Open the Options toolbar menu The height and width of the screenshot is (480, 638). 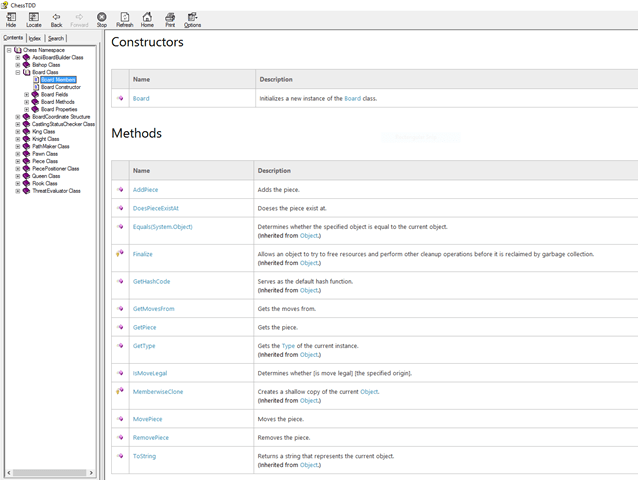[192, 20]
